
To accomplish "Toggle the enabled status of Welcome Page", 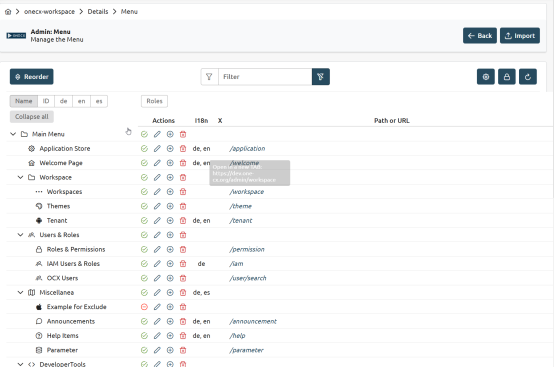I will (x=144, y=163).
